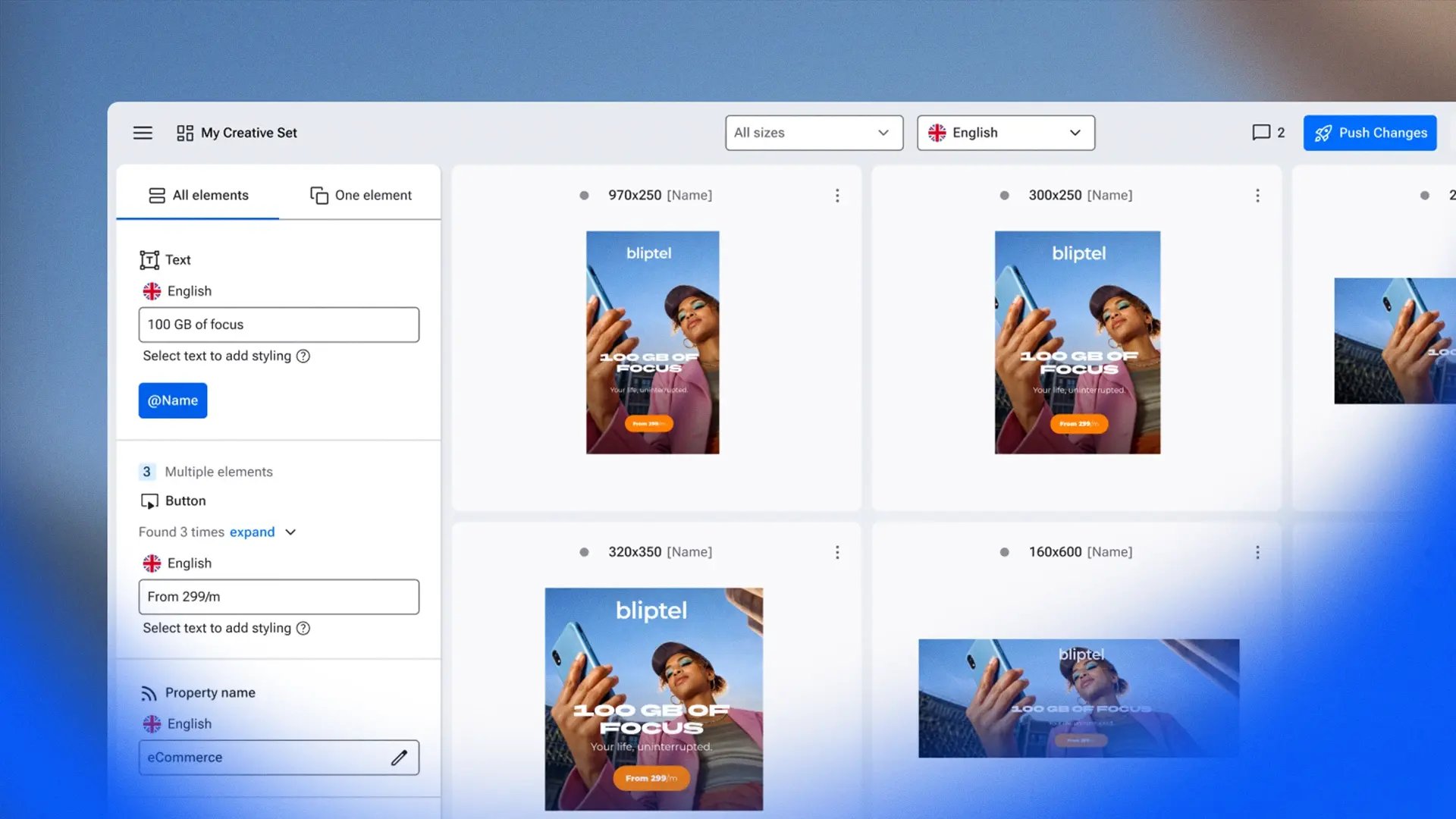Open options menu for 970x250 creative
This screenshot has width=1456, height=819.
[837, 196]
